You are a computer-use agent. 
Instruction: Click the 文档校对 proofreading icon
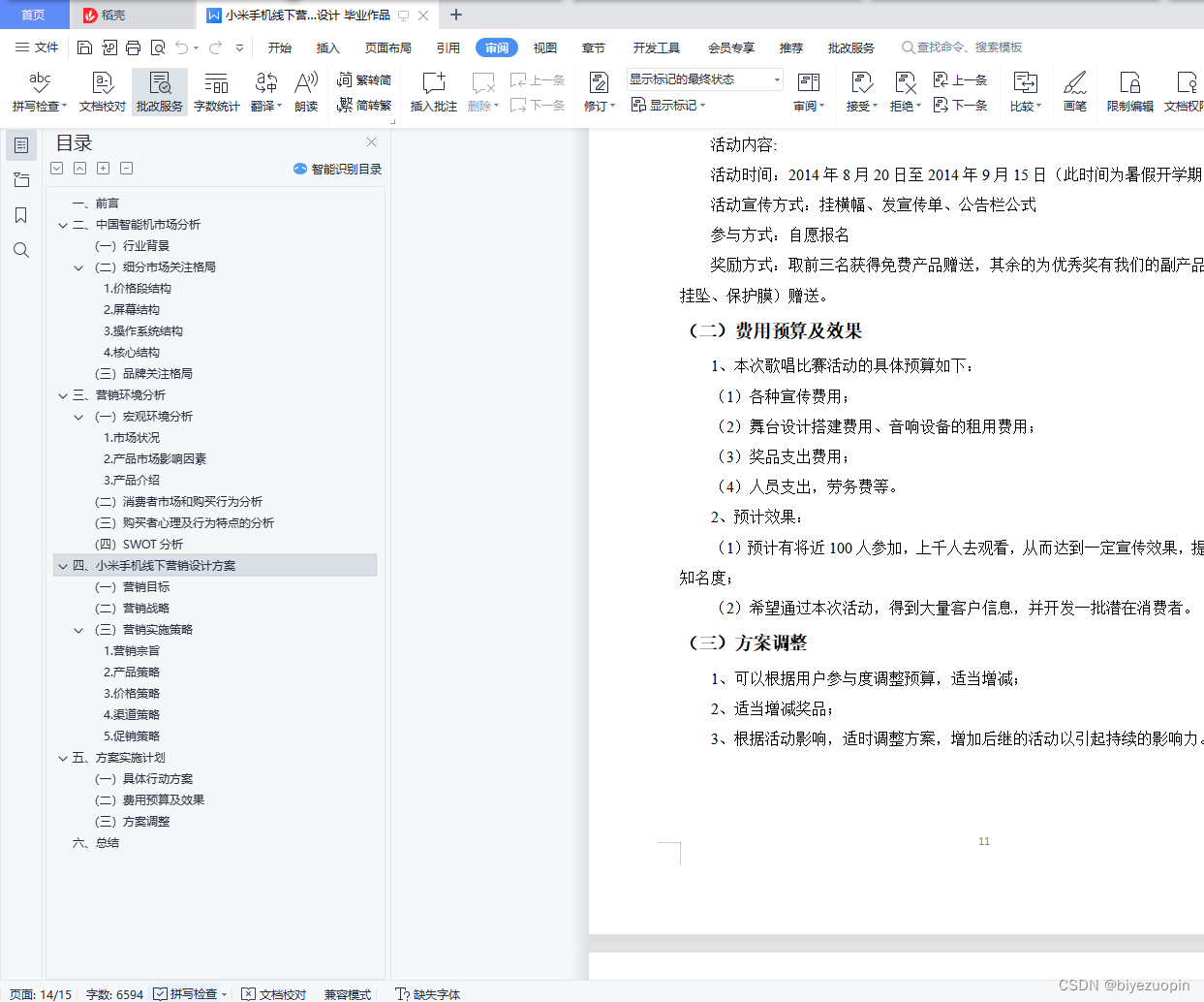pos(103,83)
